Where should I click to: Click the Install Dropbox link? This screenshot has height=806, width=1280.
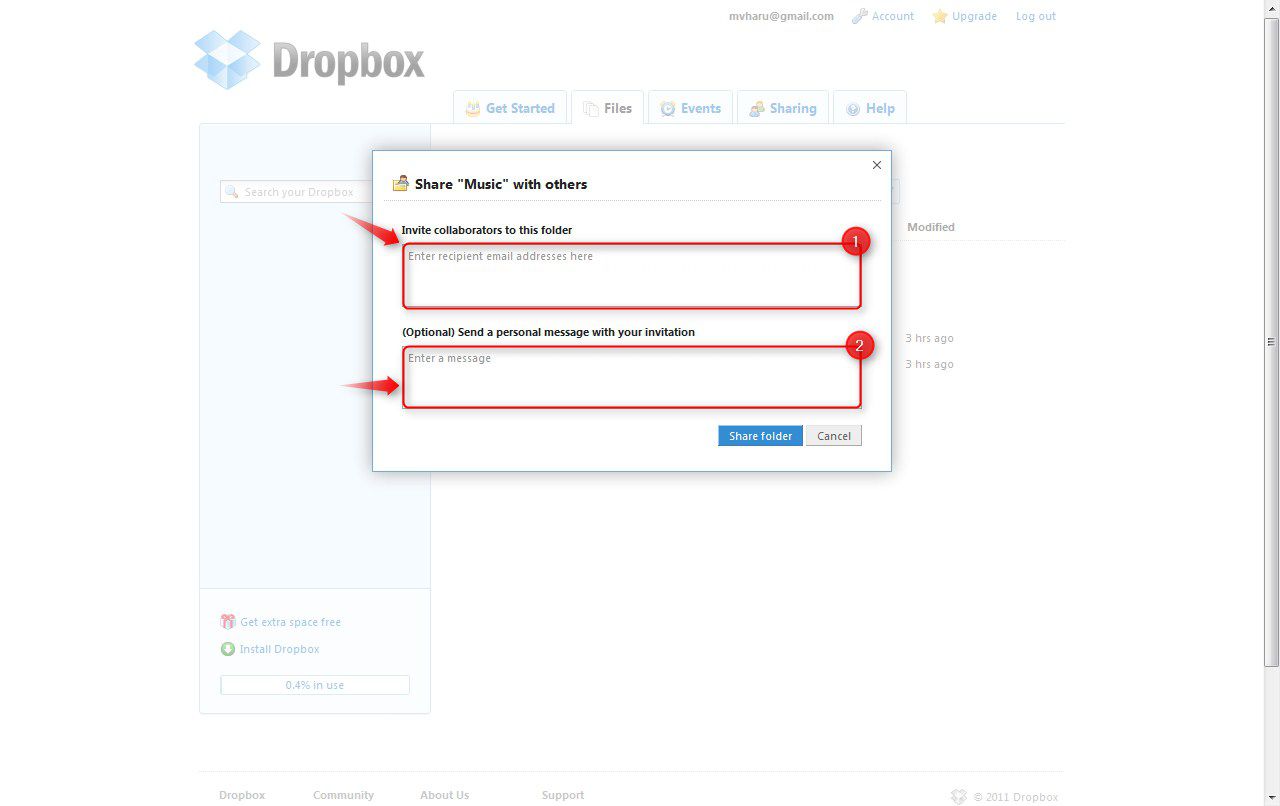click(x=280, y=649)
